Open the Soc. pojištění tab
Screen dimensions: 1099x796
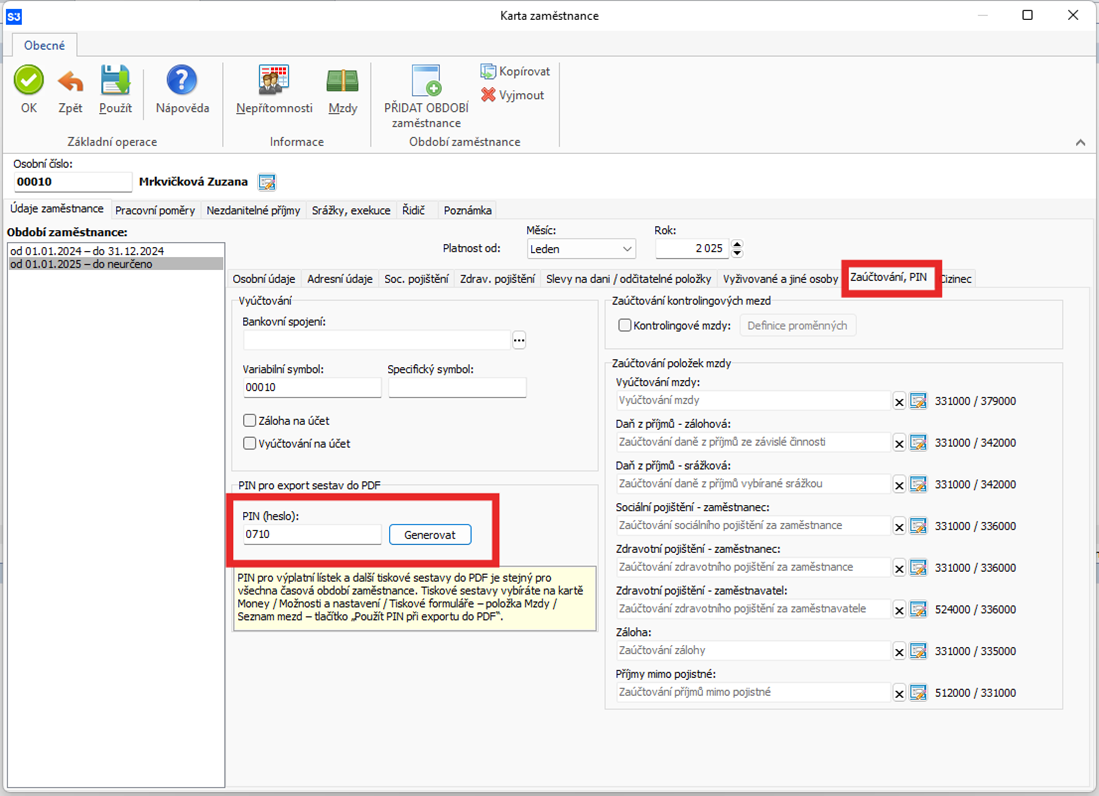pos(416,279)
